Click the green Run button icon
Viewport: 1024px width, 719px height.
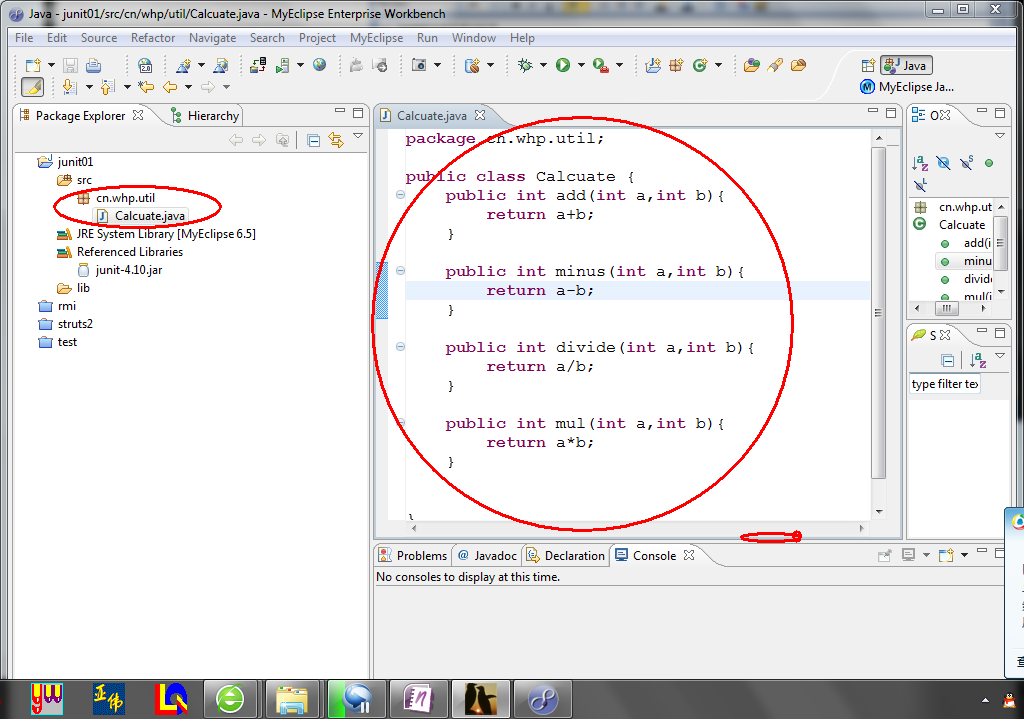tap(563, 65)
